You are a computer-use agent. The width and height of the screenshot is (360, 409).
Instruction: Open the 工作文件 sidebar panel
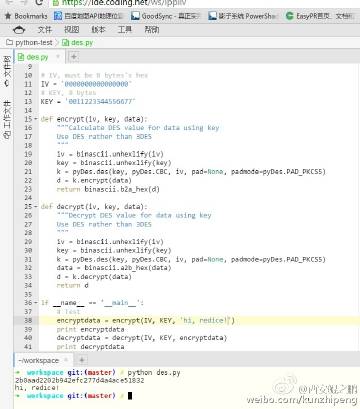[7, 119]
